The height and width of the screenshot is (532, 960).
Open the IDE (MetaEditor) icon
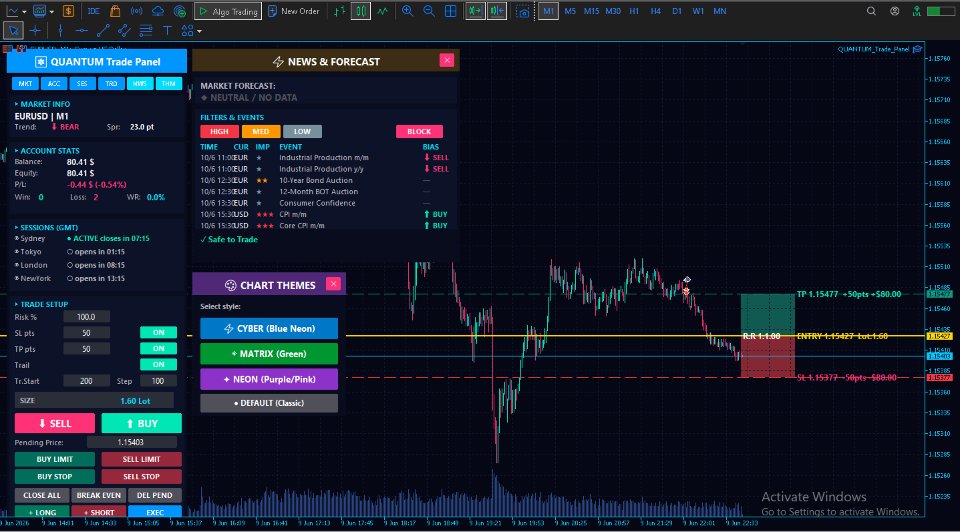tap(94, 11)
